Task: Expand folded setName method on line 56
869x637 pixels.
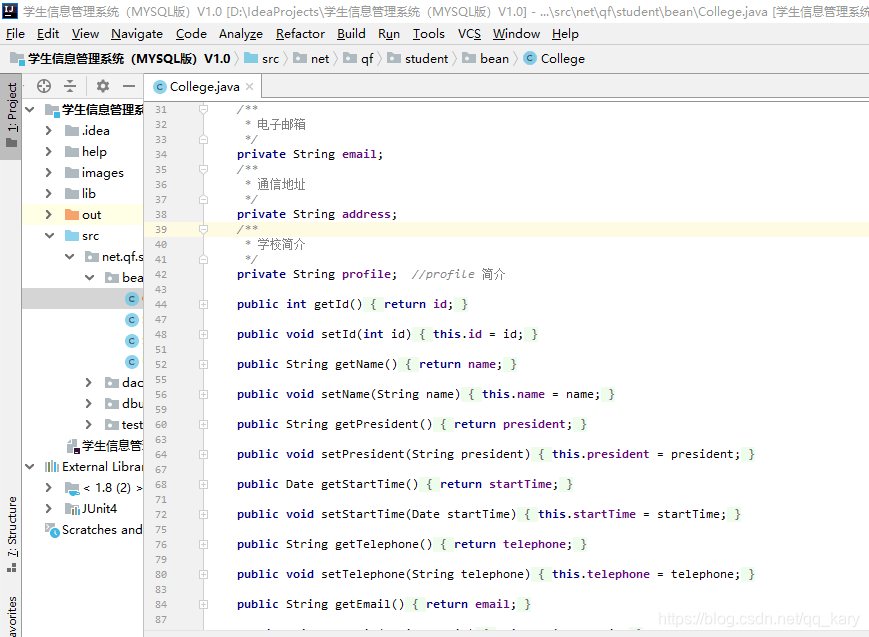Action: click(203, 394)
